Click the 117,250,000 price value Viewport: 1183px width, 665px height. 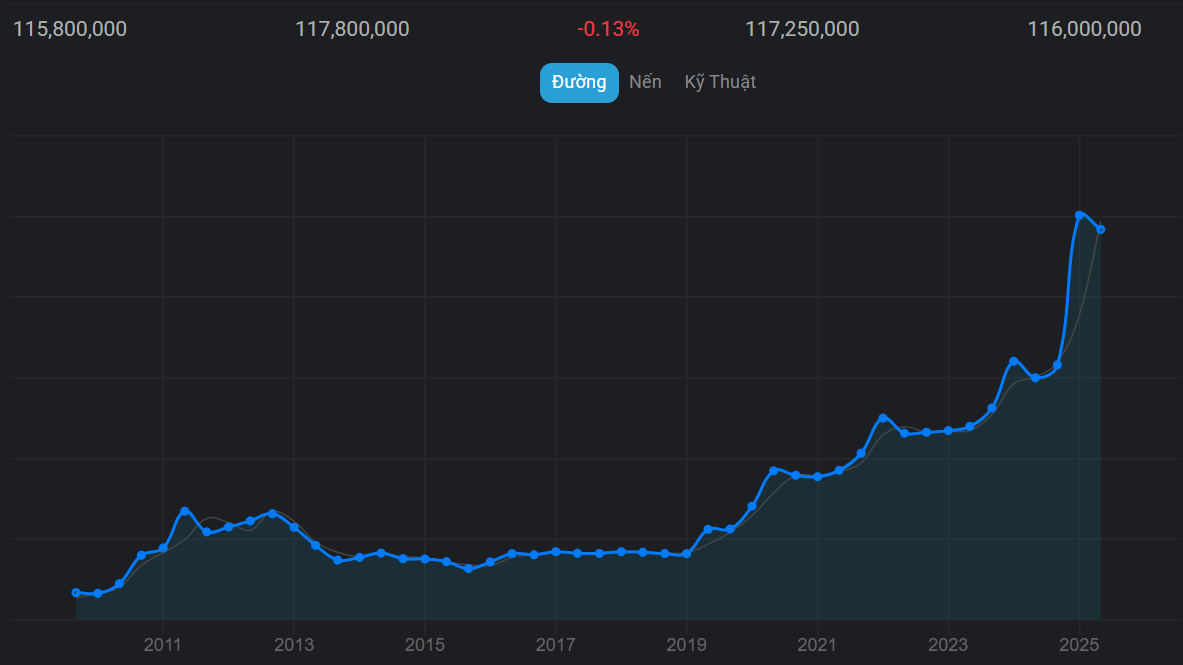tap(802, 29)
